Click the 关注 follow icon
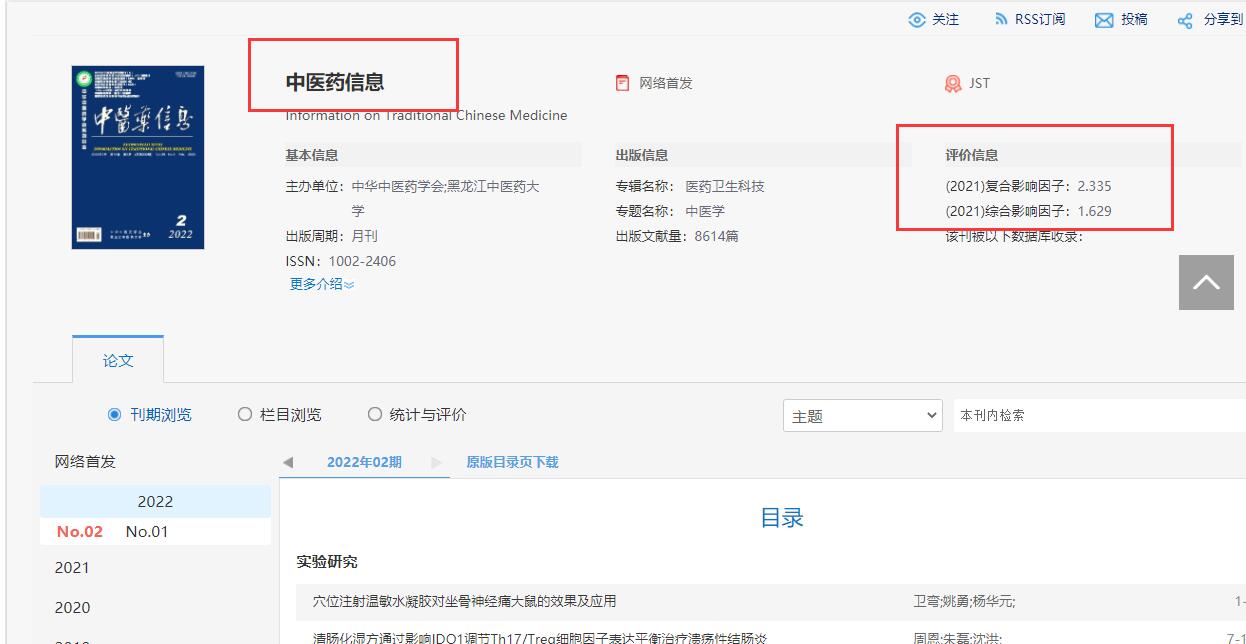Screen dimensions: 1246x644 916,18
